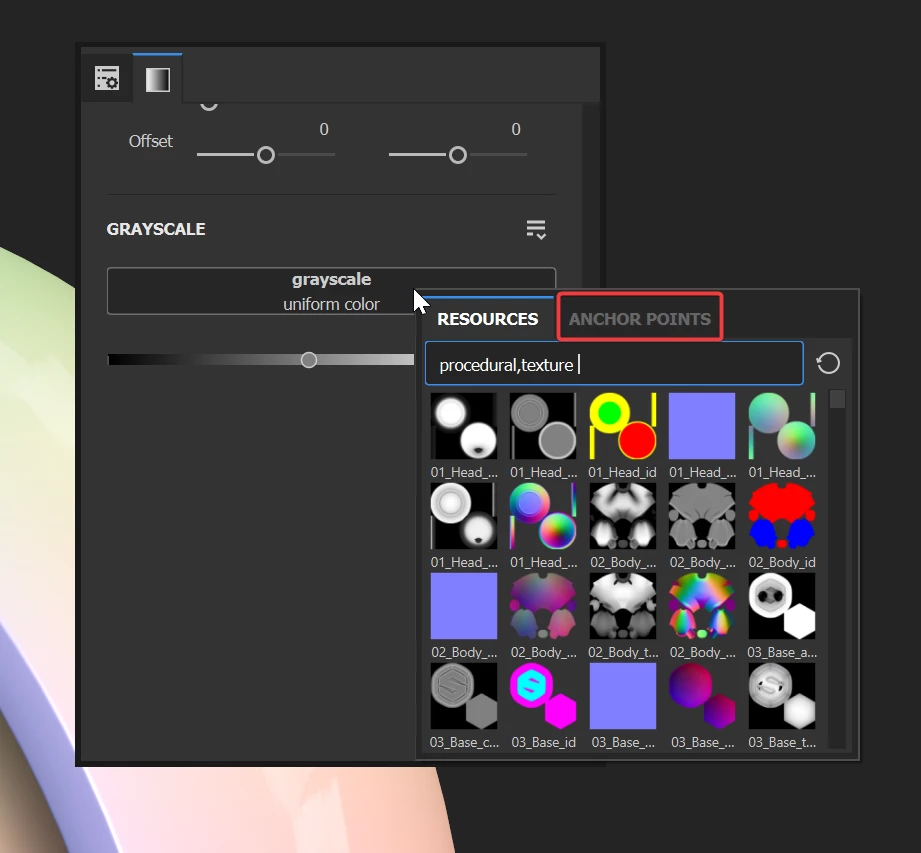This screenshot has height=853, width=921.
Task: Select the red and blue 02_Body_id thumbnail
Action: tap(782, 516)
